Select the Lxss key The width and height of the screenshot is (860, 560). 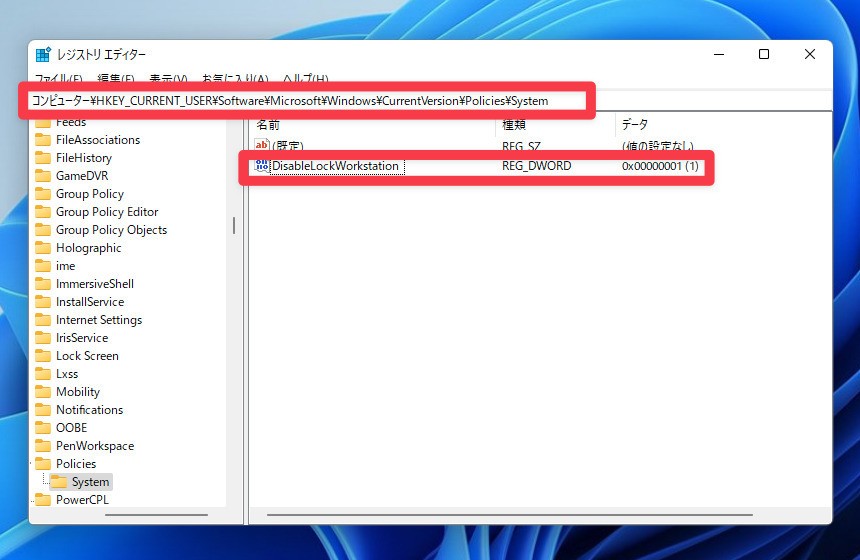point(67,374)
